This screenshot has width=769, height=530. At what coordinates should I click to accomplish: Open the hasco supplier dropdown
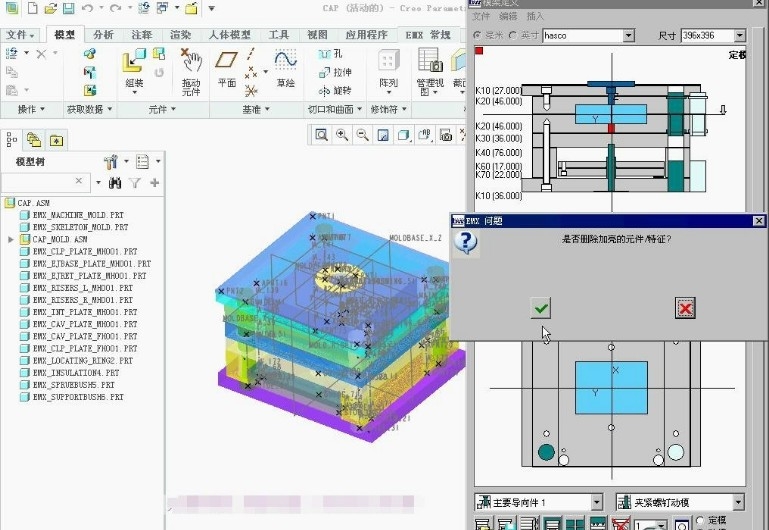coord(628,35)
